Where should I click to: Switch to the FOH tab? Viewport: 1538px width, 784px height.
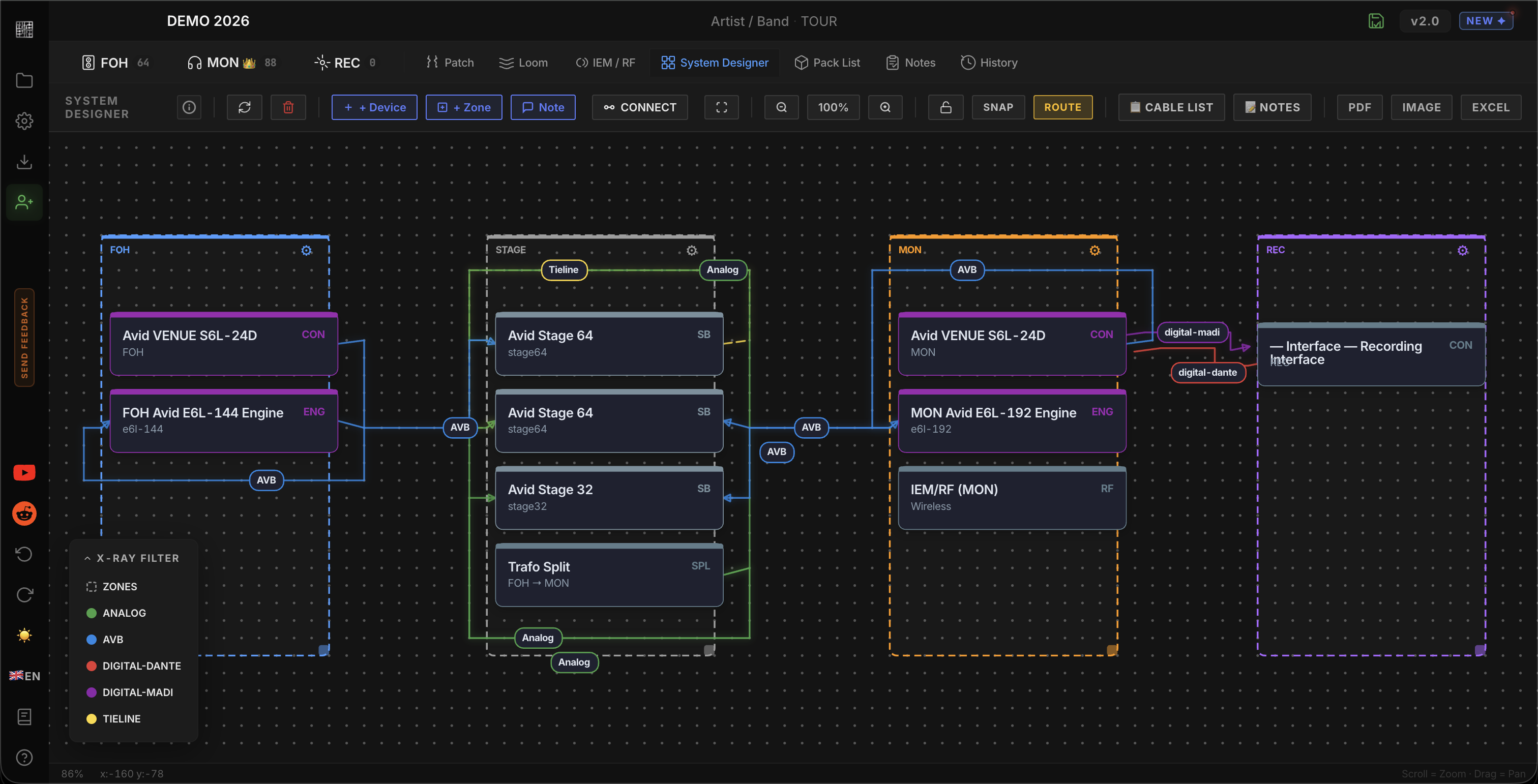point(115,63)
